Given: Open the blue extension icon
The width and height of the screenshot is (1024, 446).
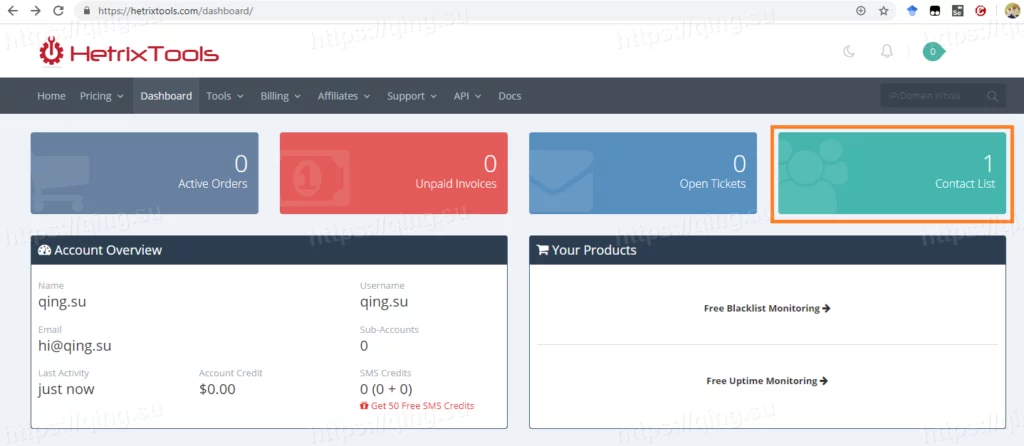Looking at the screenshot, I should point(912,10).
